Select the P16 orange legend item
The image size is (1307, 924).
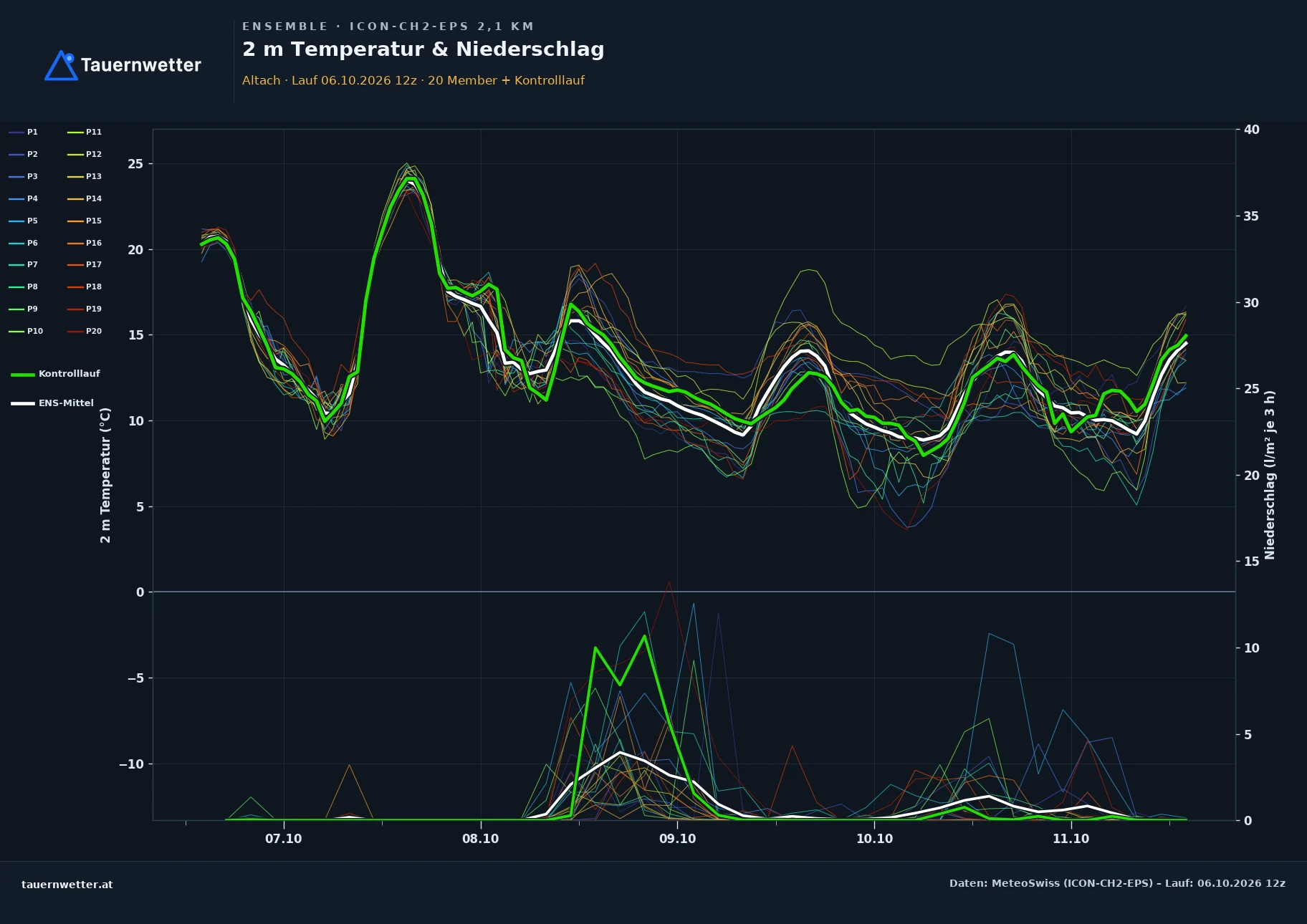point(85,243)
